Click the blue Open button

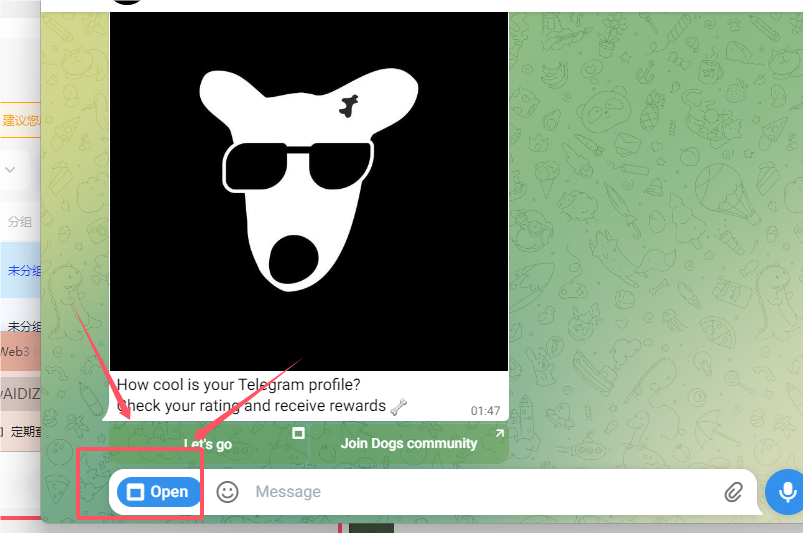click(x=159, y=492)
